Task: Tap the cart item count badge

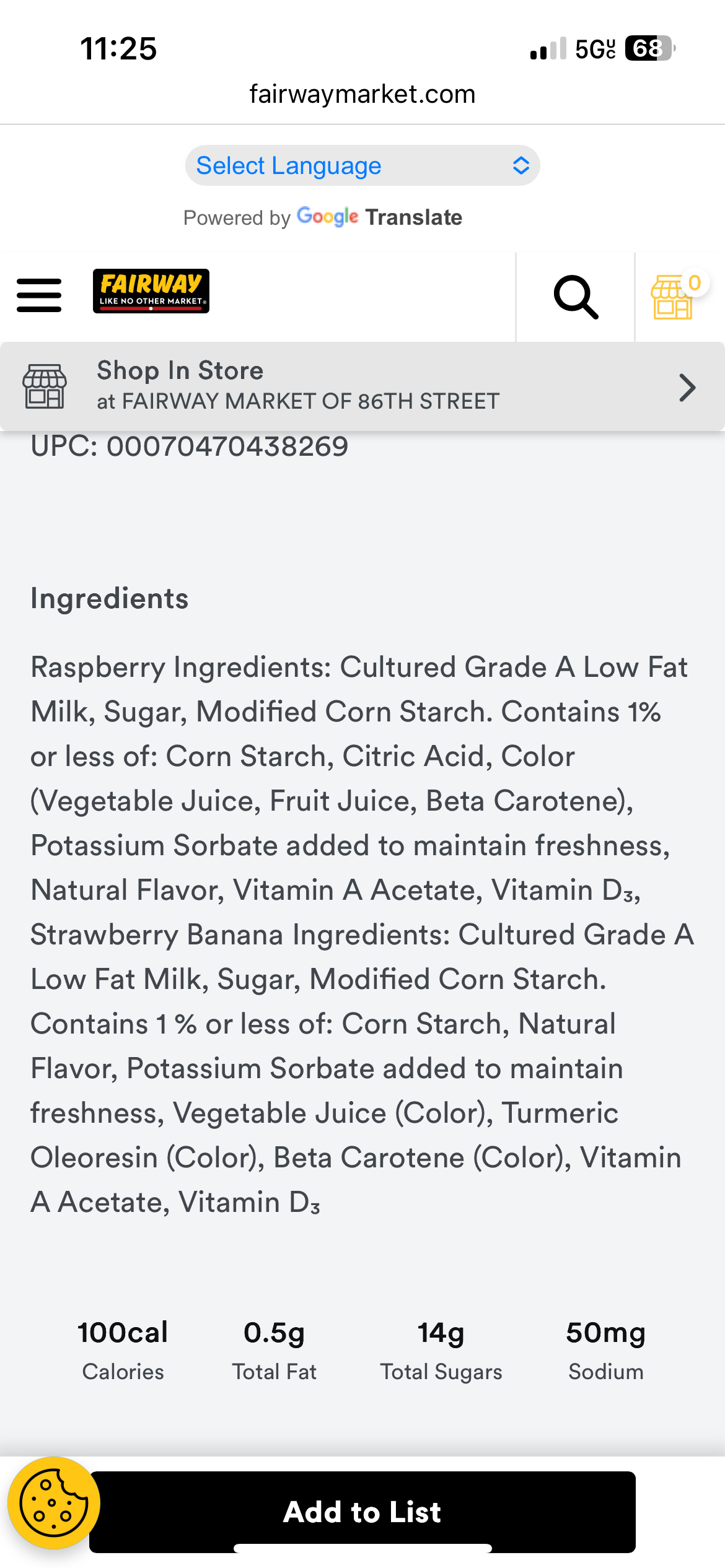Action: point(695,283)
